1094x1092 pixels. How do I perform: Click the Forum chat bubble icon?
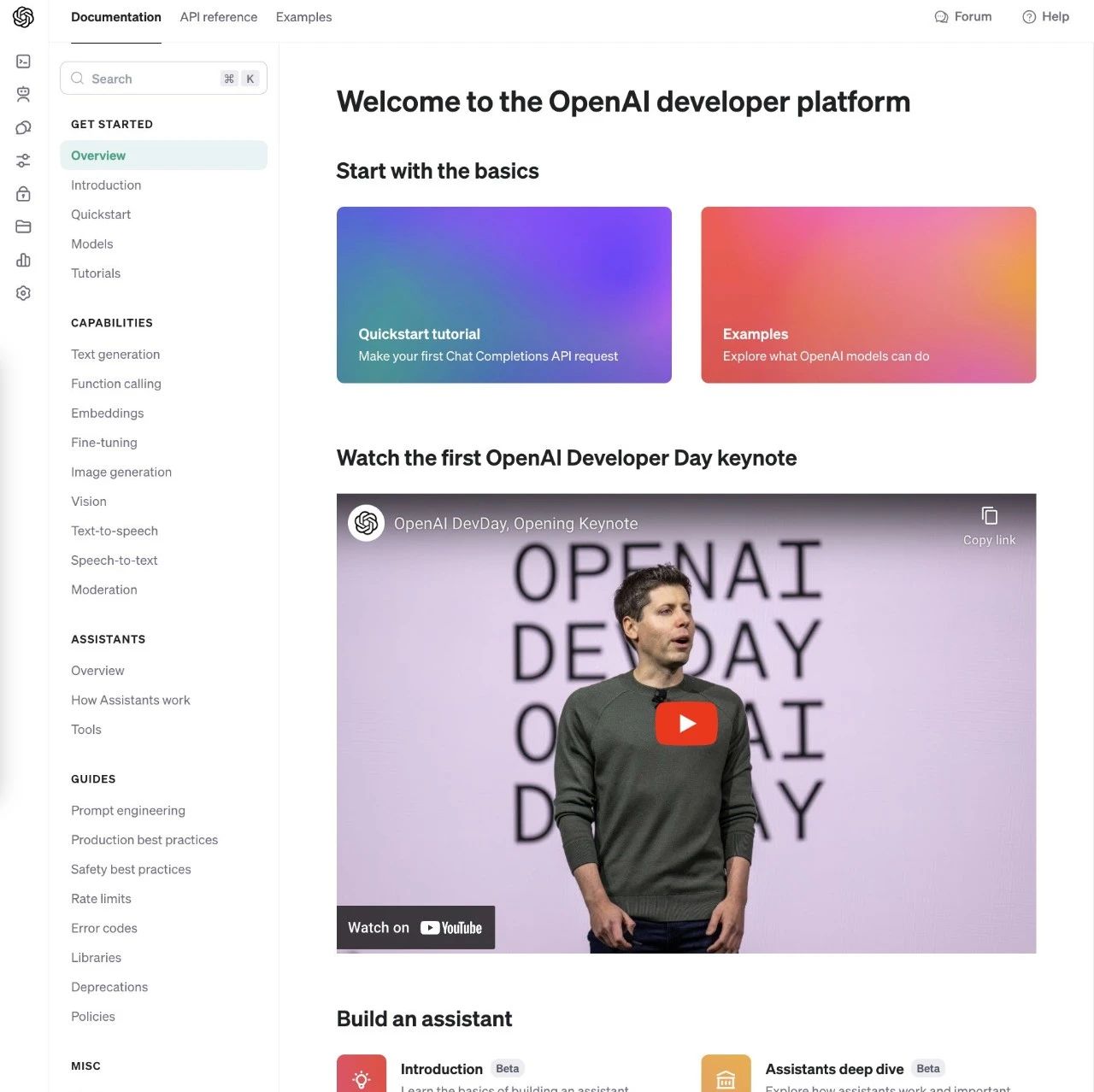(941, 17)
